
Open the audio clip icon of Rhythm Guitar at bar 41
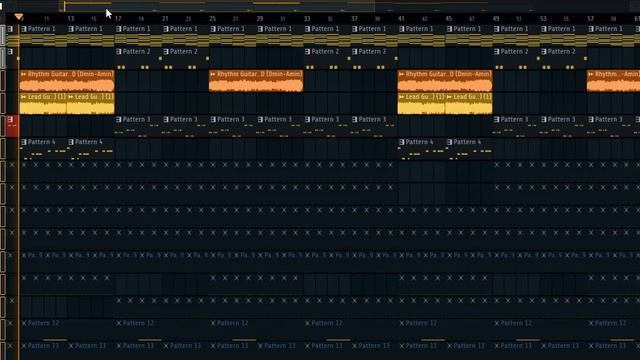coord(401,74)
